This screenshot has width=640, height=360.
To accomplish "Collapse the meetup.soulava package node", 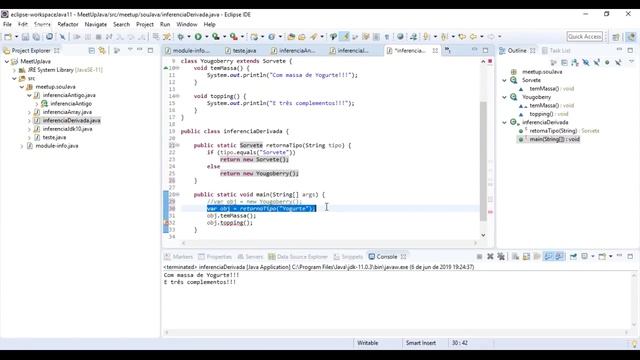I will click(22, 87).
